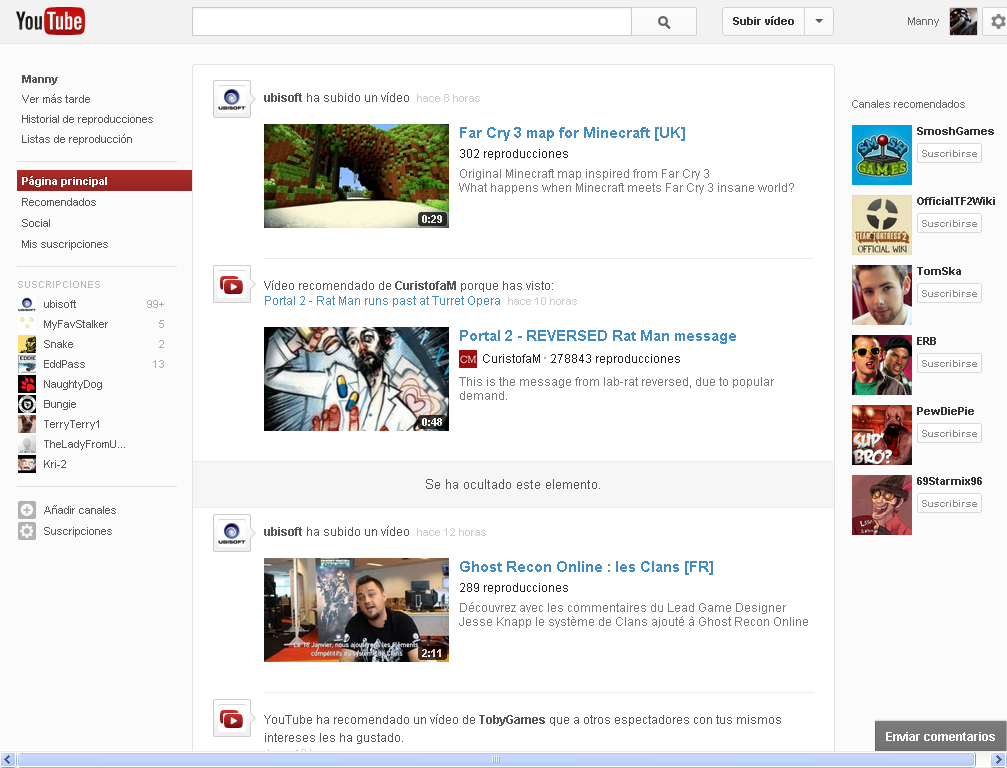Click ubisoft avatar on Far Cry post
Image resolution: width=1007 pixels, height=768 pixels.
[232, 100]
